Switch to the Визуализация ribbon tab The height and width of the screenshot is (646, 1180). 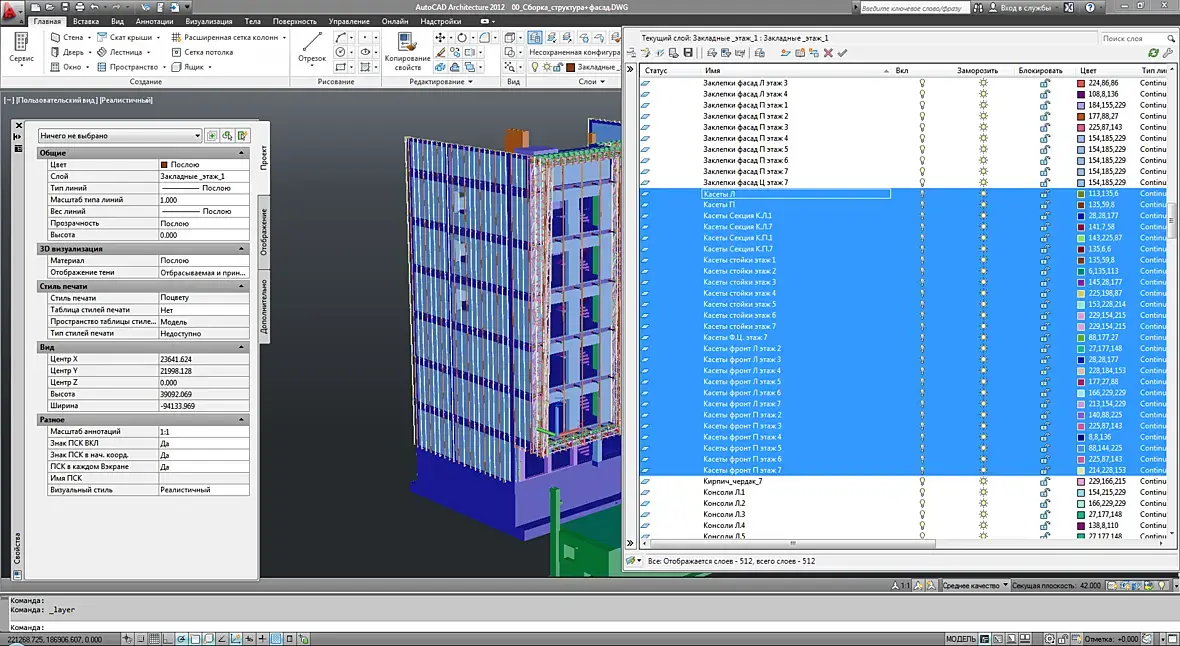tap(208, 21)
